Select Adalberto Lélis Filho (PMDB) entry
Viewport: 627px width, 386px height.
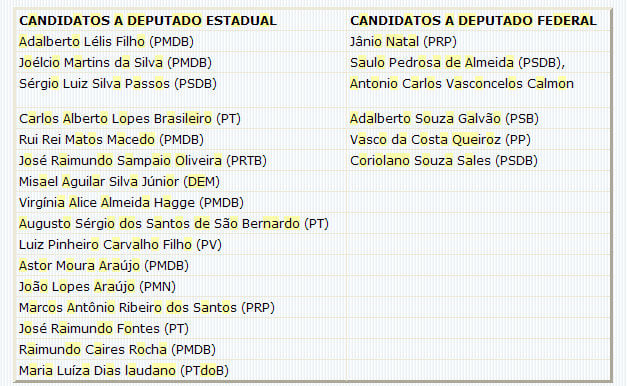coord(106,42)
